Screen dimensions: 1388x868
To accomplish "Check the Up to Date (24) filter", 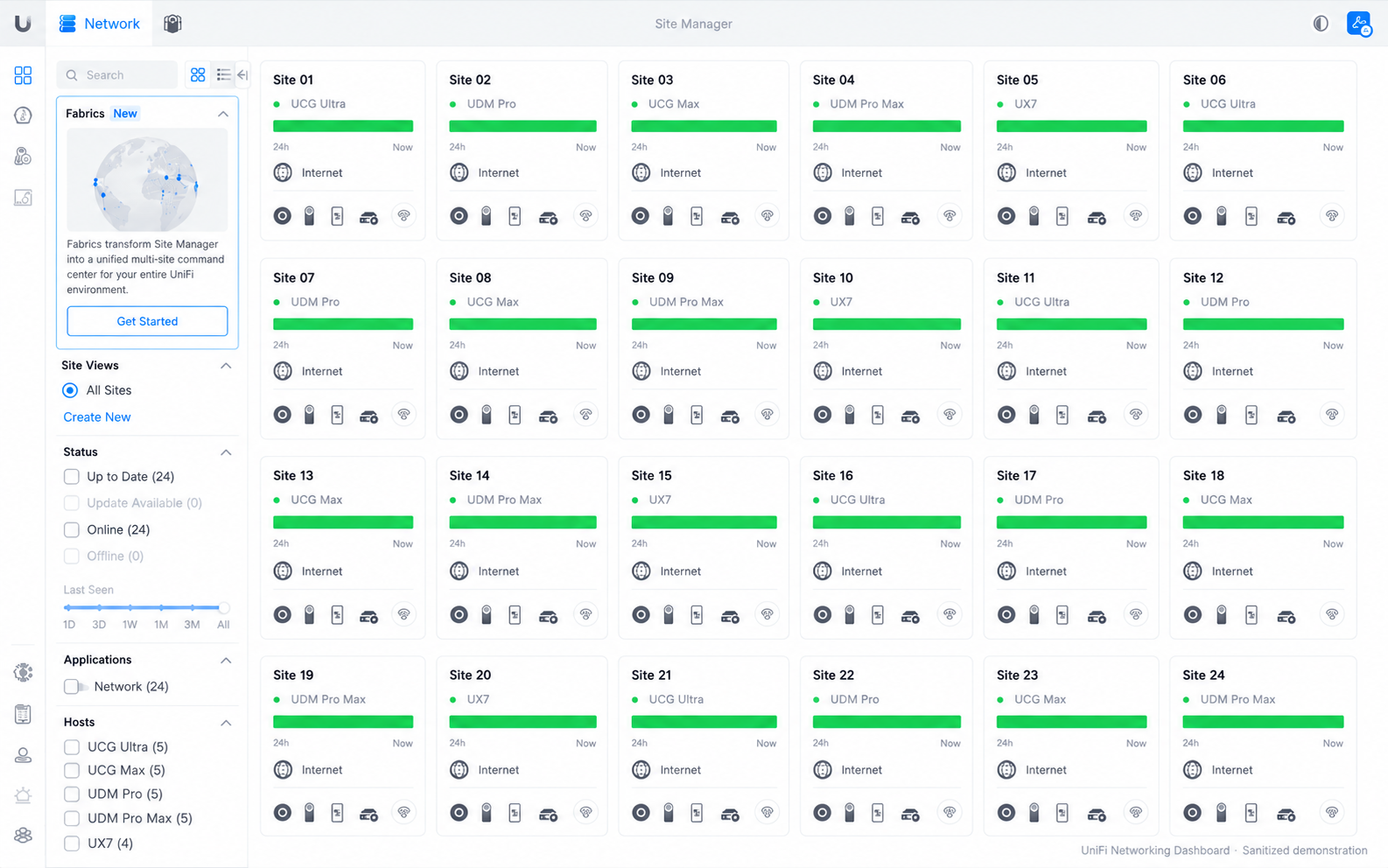I will point(72,477).
